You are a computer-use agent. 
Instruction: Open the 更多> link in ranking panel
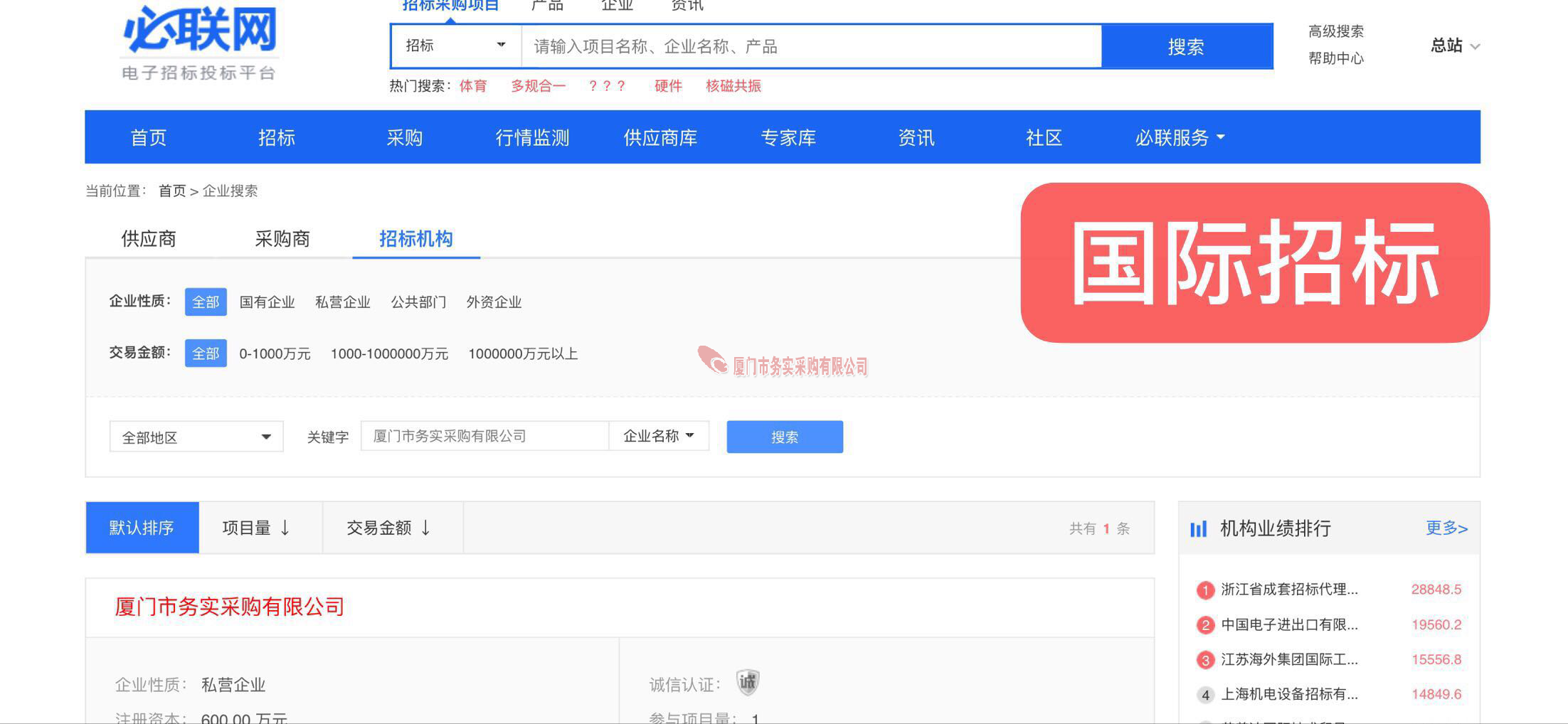[x=1446, y=528]
